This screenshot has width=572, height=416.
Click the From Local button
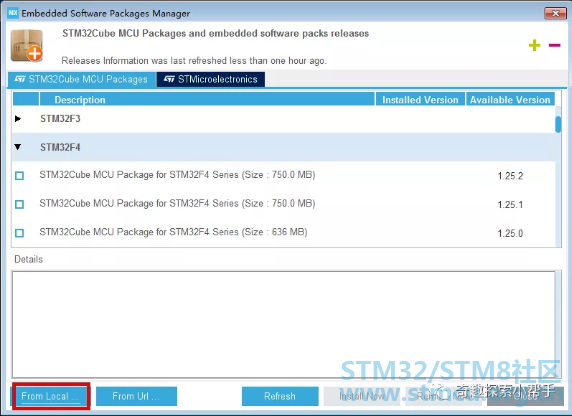pyautogui.click(x=51, y=396)
